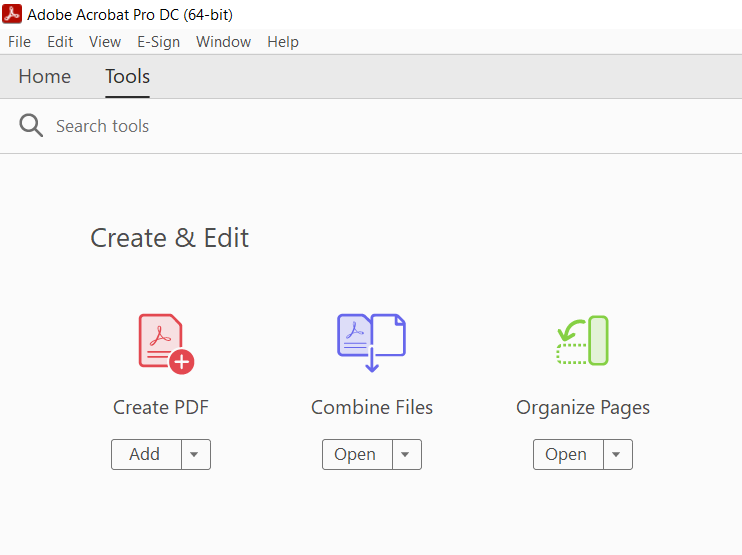The height and width of the screenshot is (555, 742).
Task: Switch to the Home tab
Action: click(45, 76)
